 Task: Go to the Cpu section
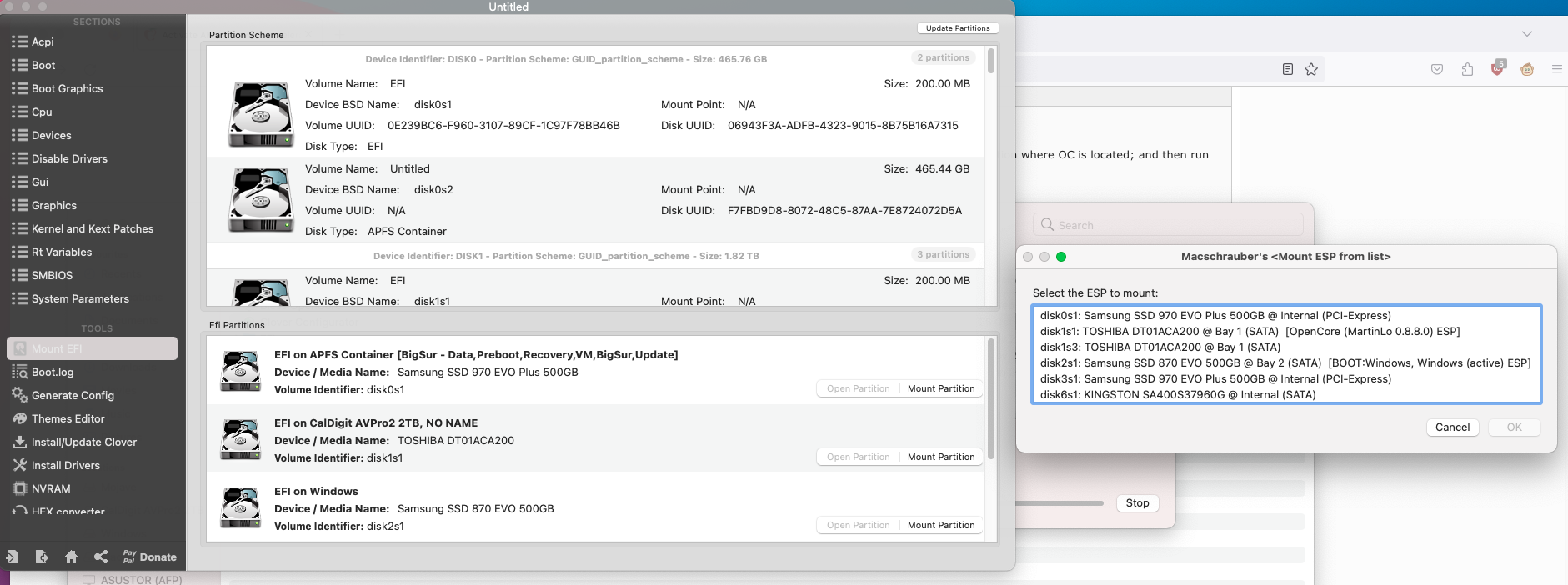[x=42, y=112]
